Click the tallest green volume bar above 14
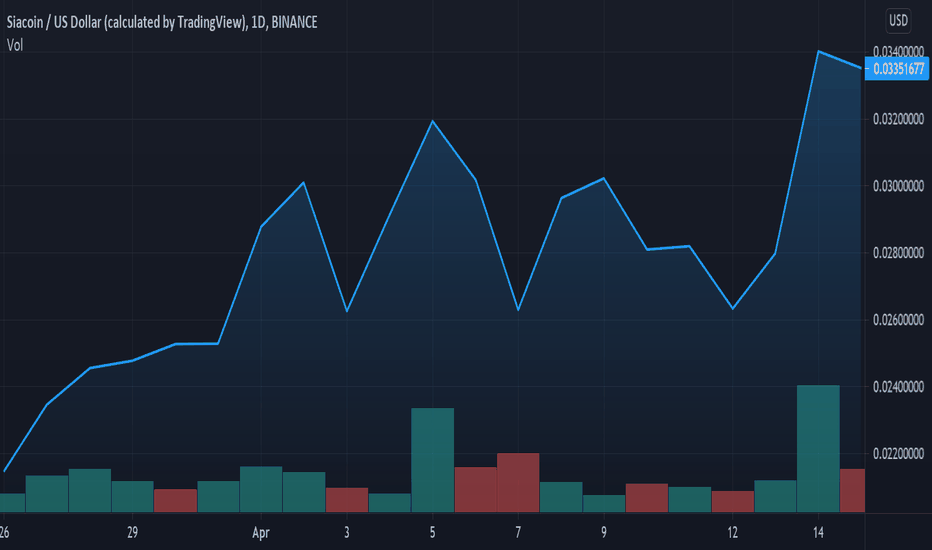932x550 pixels. point(818,449)
